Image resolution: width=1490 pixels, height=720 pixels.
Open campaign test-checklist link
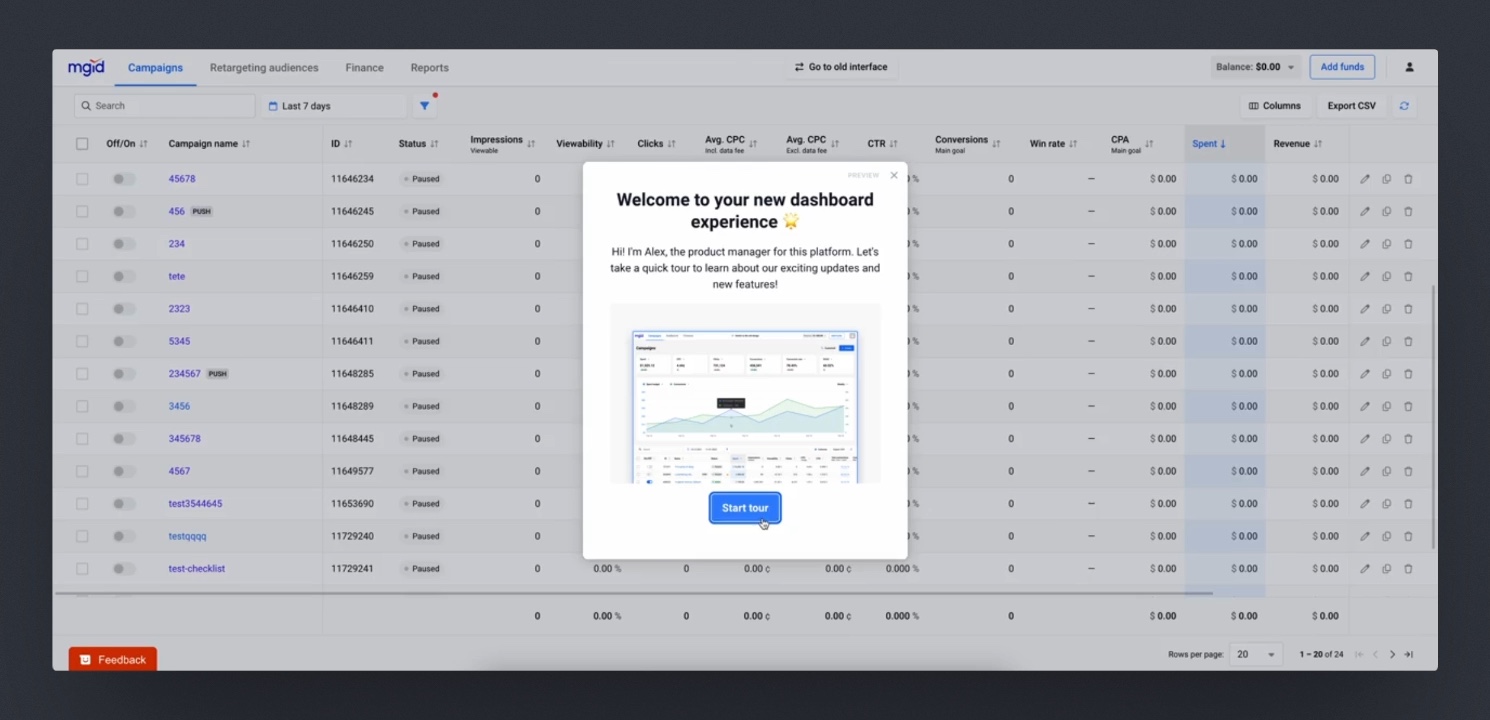(x=197, y=569)
